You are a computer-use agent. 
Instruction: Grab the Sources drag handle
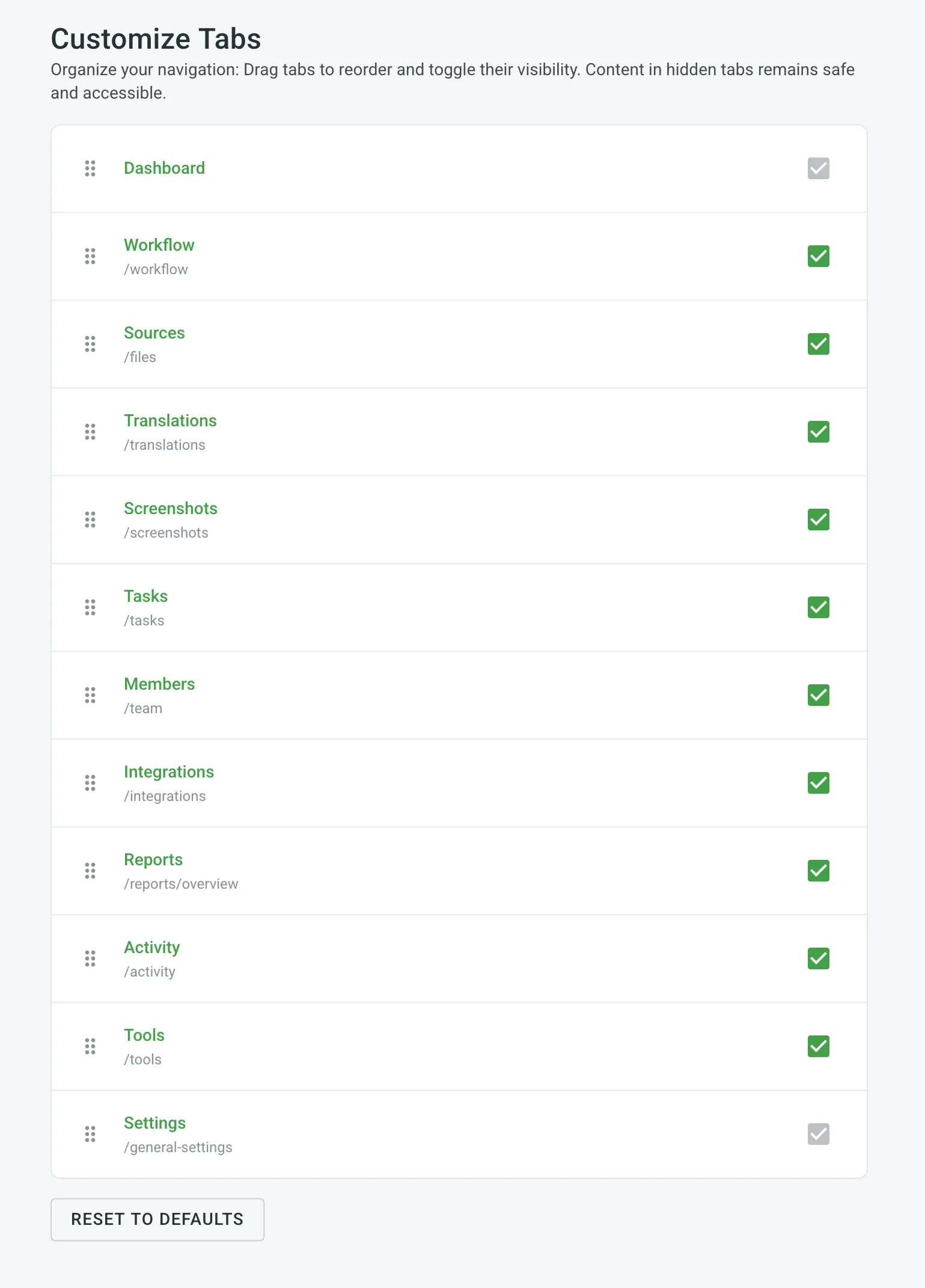click(x=90, y=344)
